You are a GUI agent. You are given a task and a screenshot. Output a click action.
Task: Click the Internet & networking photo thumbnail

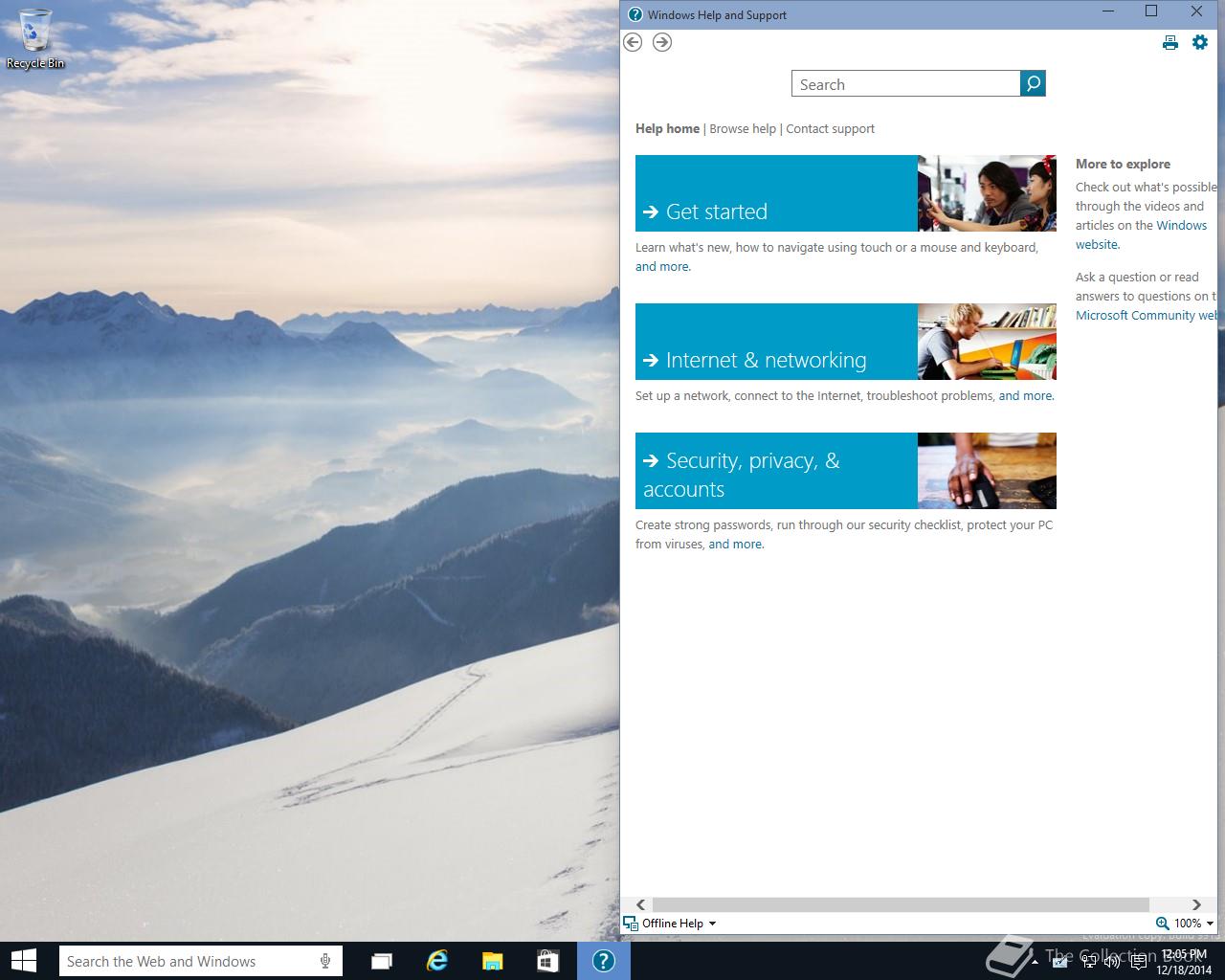click(987, 342)
